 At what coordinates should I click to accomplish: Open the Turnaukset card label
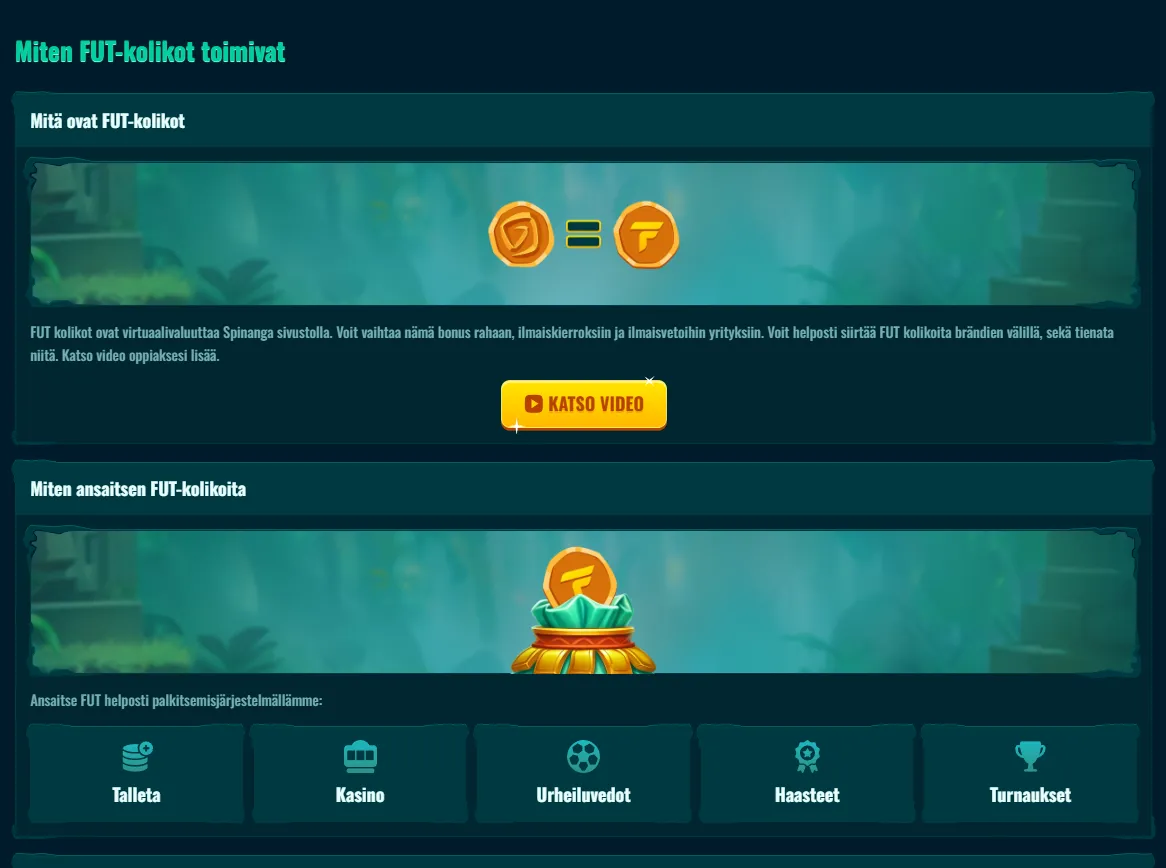[x=1030, y=795]
